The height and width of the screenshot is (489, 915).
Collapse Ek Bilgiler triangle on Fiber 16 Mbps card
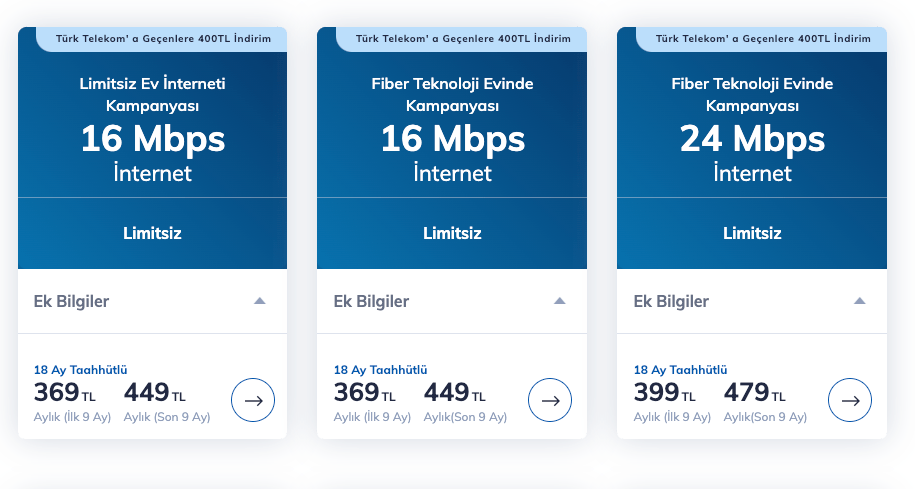559,301
